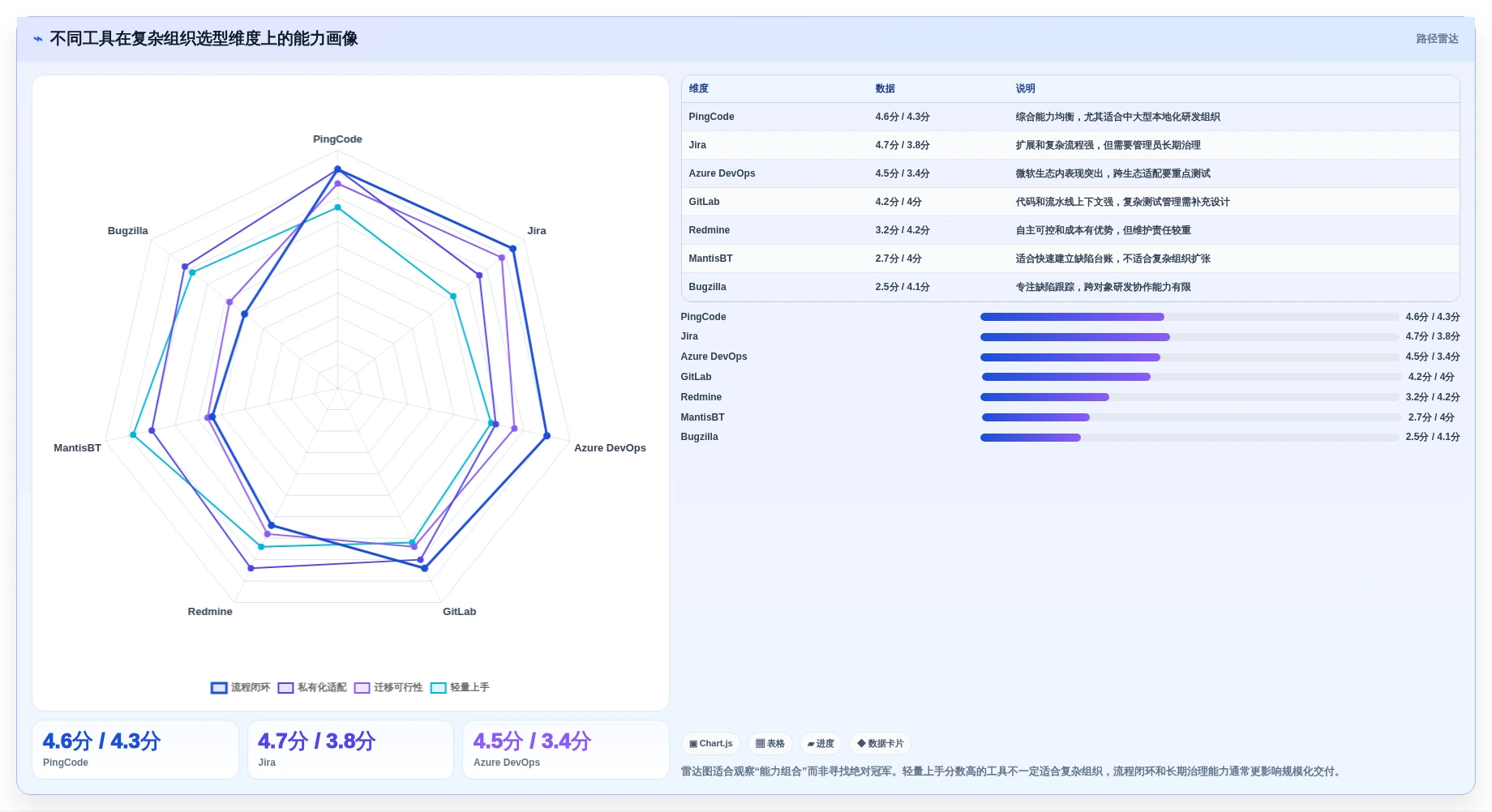The image size is (1492, 812).
Task: Click the Jira axis label on radar
Action: point(537,231)
